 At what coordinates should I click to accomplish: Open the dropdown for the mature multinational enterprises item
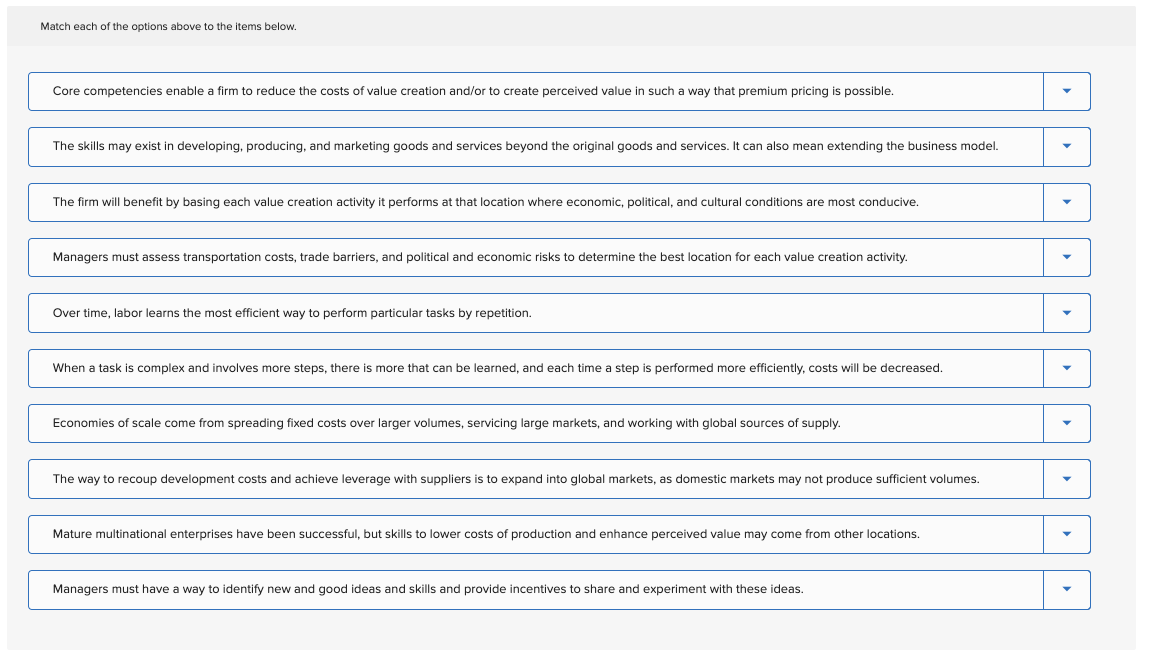click(x=1066, y=534)
